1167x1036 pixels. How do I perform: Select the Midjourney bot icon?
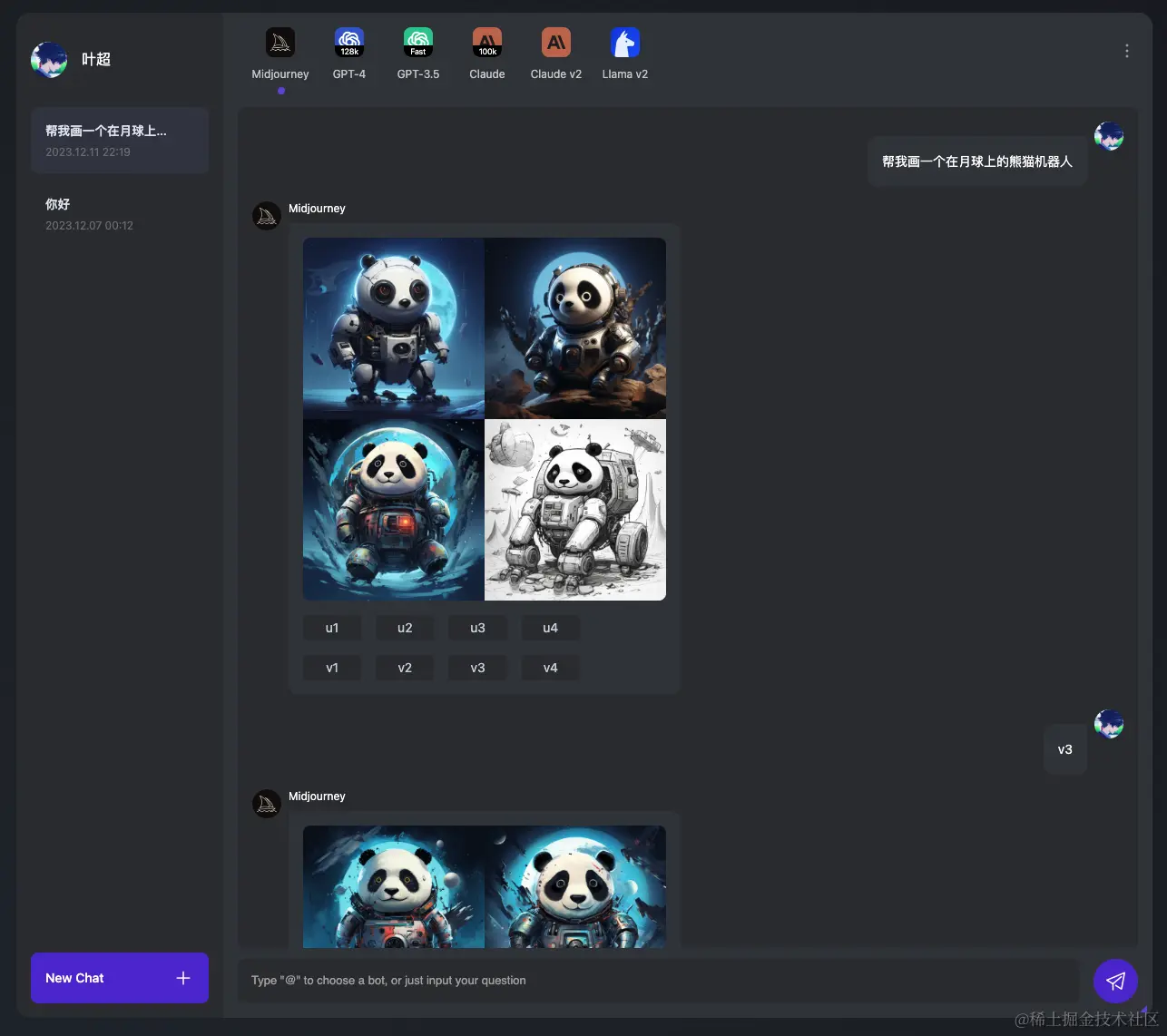tap(280, 43)
